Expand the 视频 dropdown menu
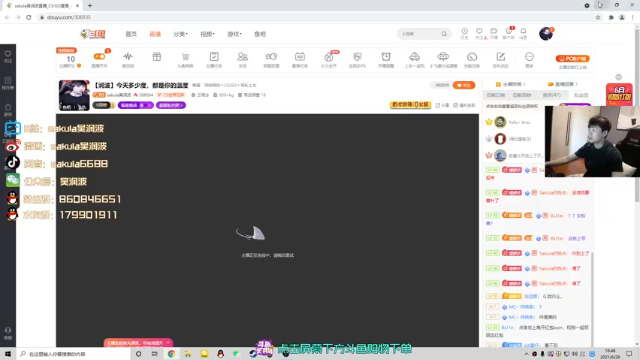 tap(207, 34)
